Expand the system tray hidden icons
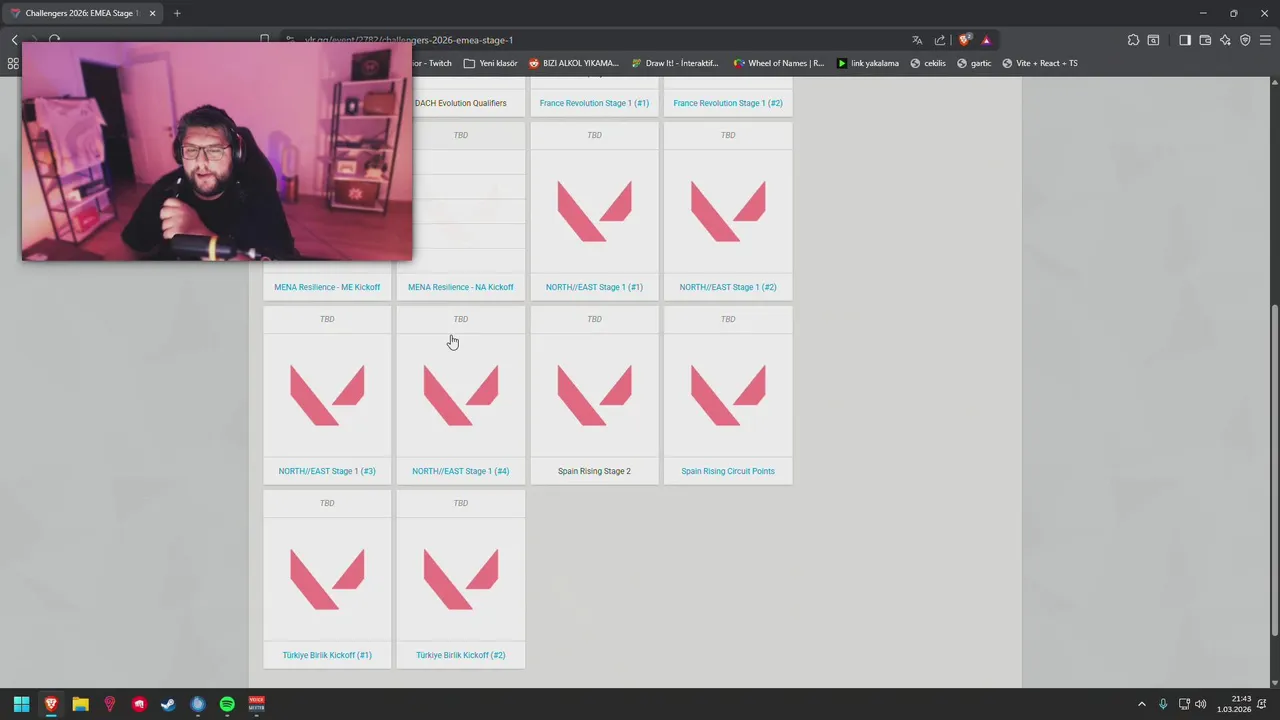This screenshot has width=1280, height=720. click(x=1142, y=704)
